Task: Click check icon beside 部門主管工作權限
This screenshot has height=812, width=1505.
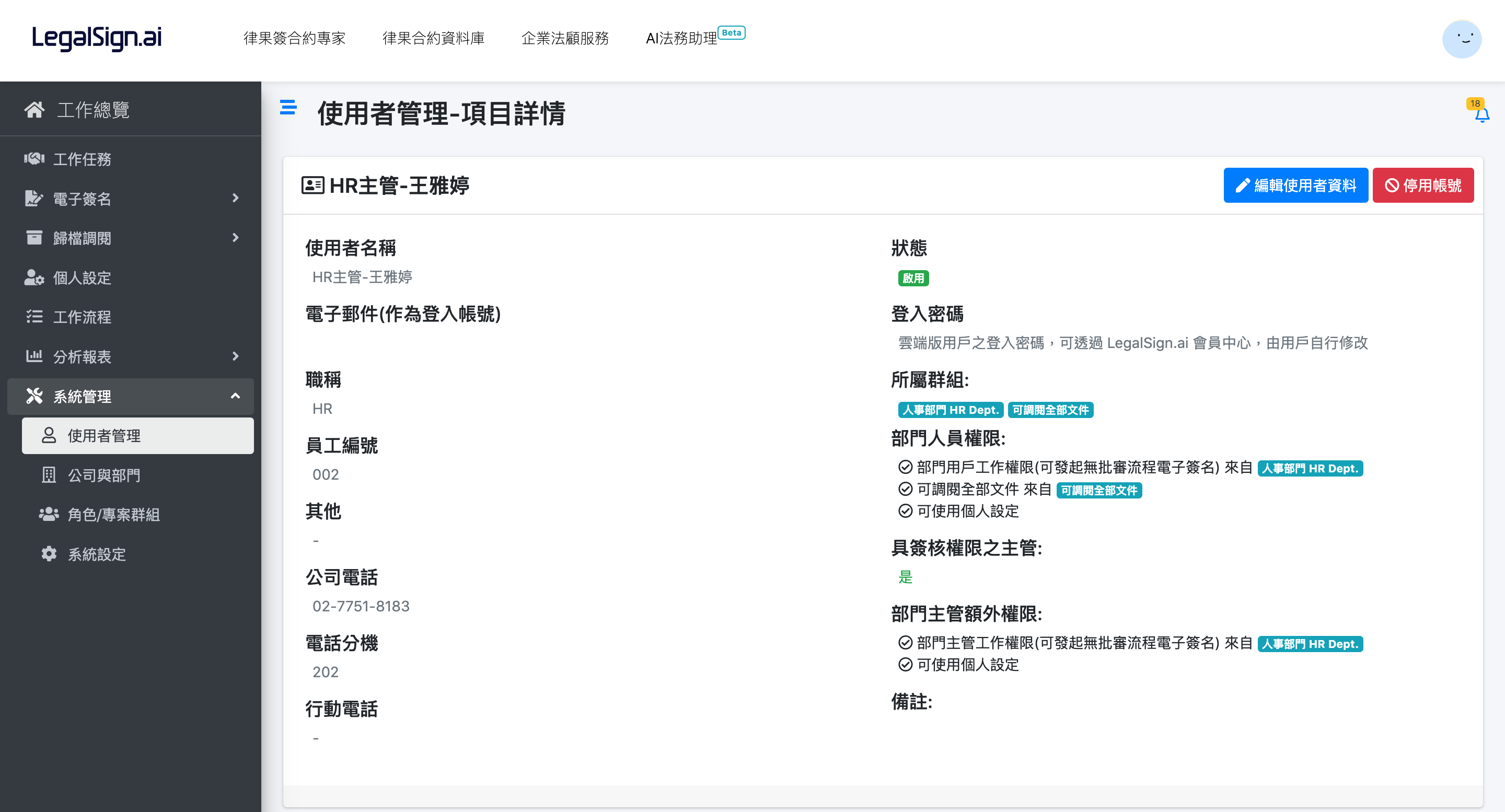Action: pos(906,643)
